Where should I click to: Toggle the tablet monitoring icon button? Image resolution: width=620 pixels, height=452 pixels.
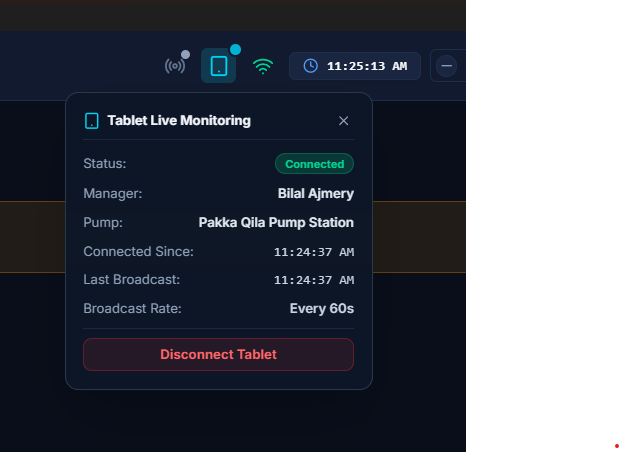click(219, 66)
